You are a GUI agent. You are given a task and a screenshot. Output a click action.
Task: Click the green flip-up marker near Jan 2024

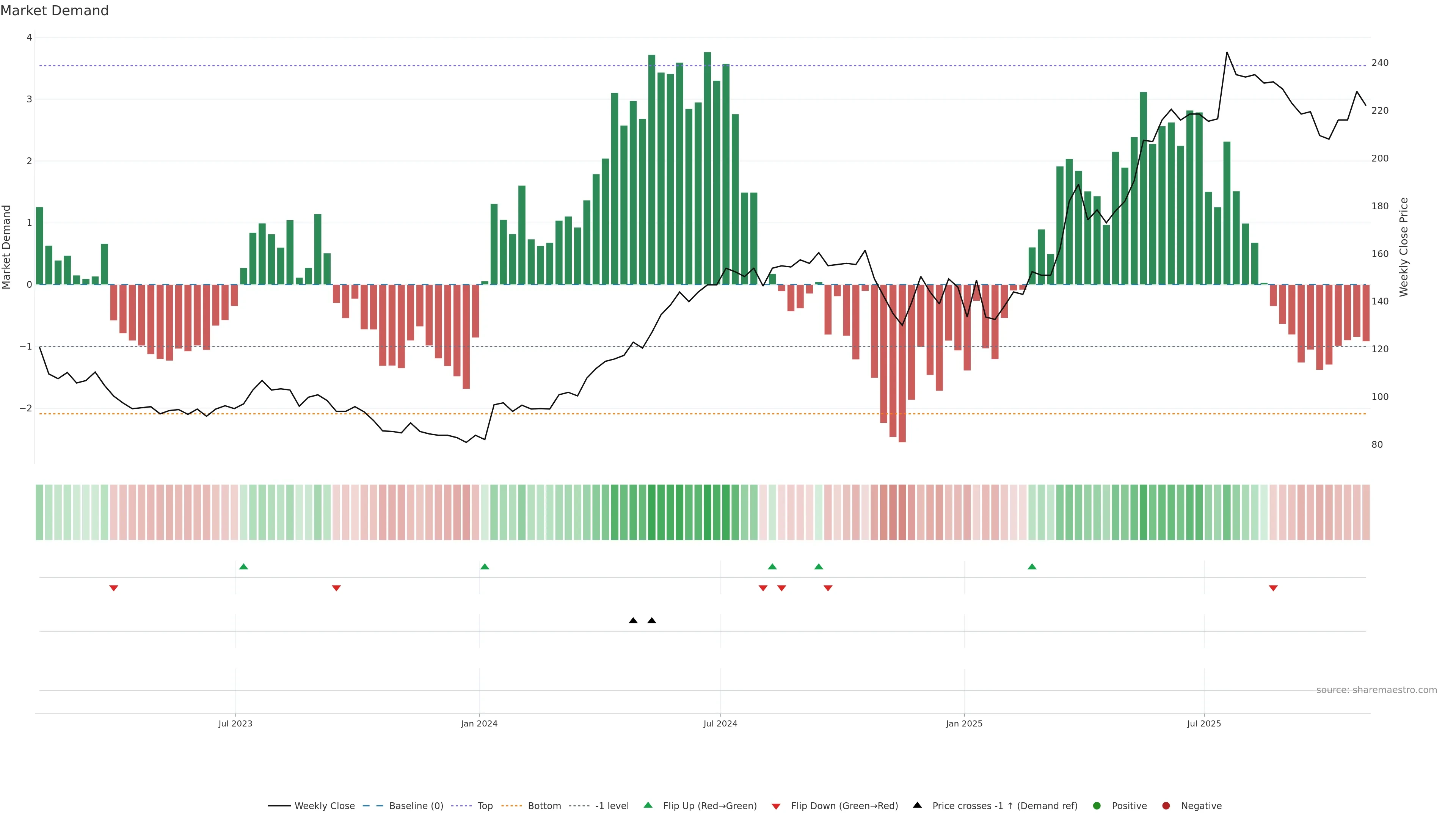tap(485, 566)
